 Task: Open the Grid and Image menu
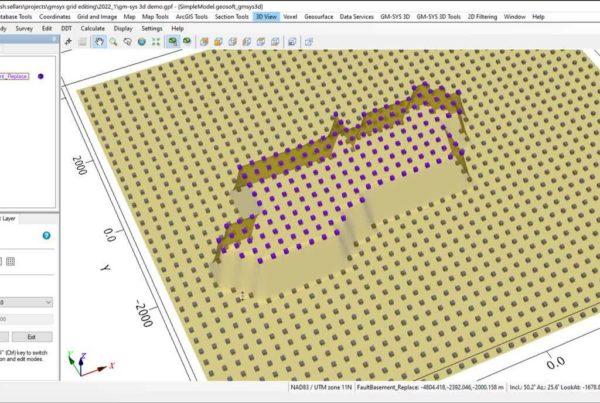(97, 17)
